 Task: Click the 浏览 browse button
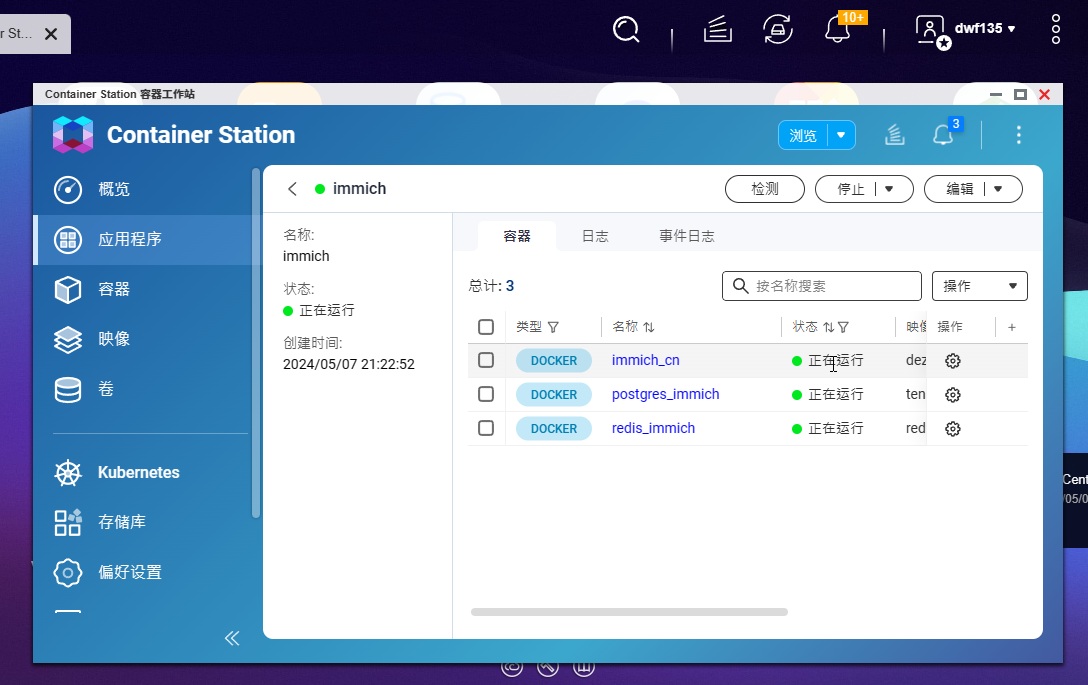[803, 135]
